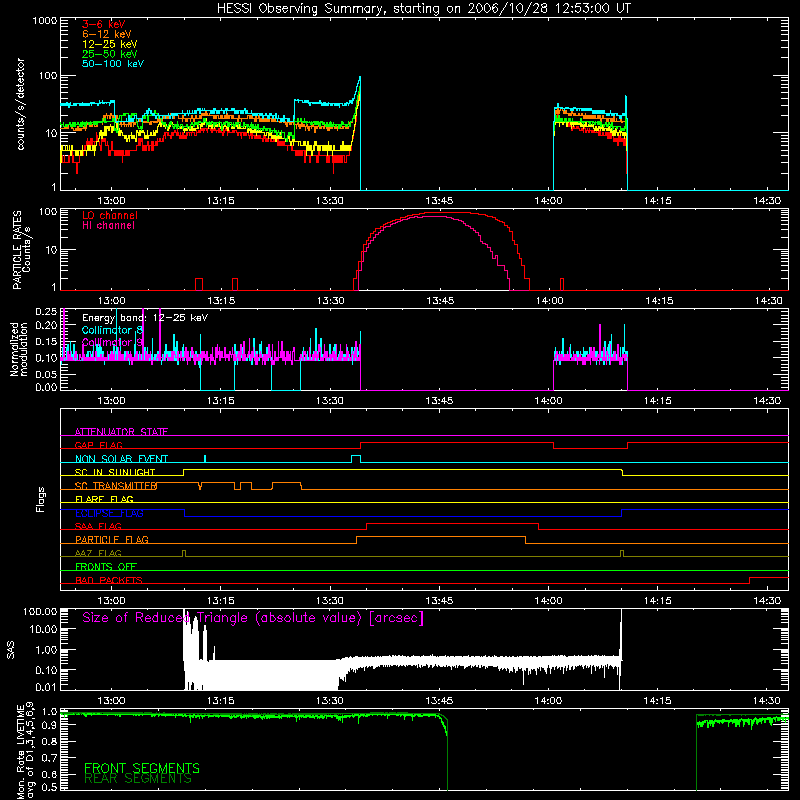Click the Normalized modulation axis title
The image size is (800, 800).
tap(19, 349)
